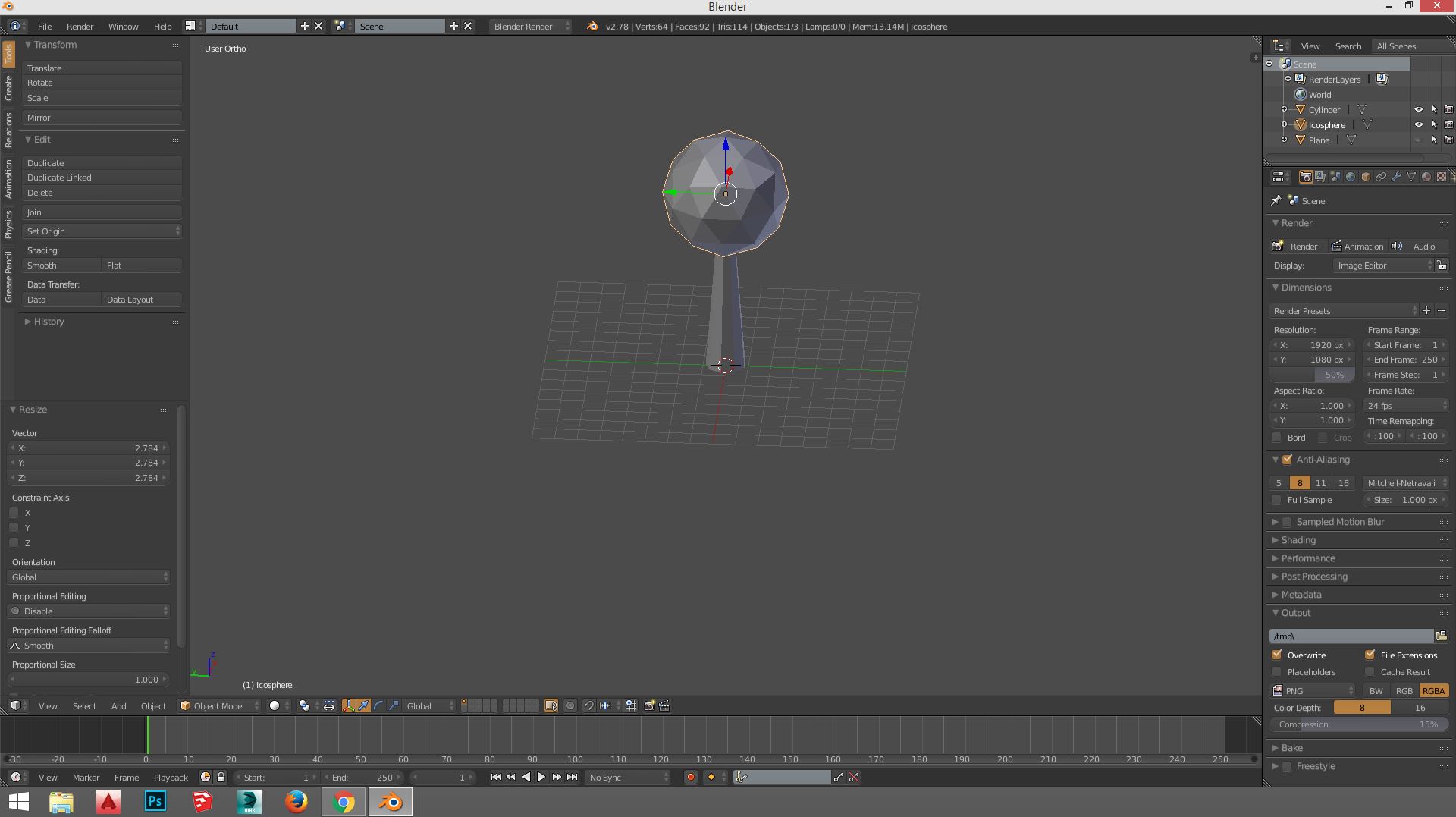The height and width of the screenshot is (817, 1456).
Task: Toggle auto keyframe record button in timeline
Action: 690,777
